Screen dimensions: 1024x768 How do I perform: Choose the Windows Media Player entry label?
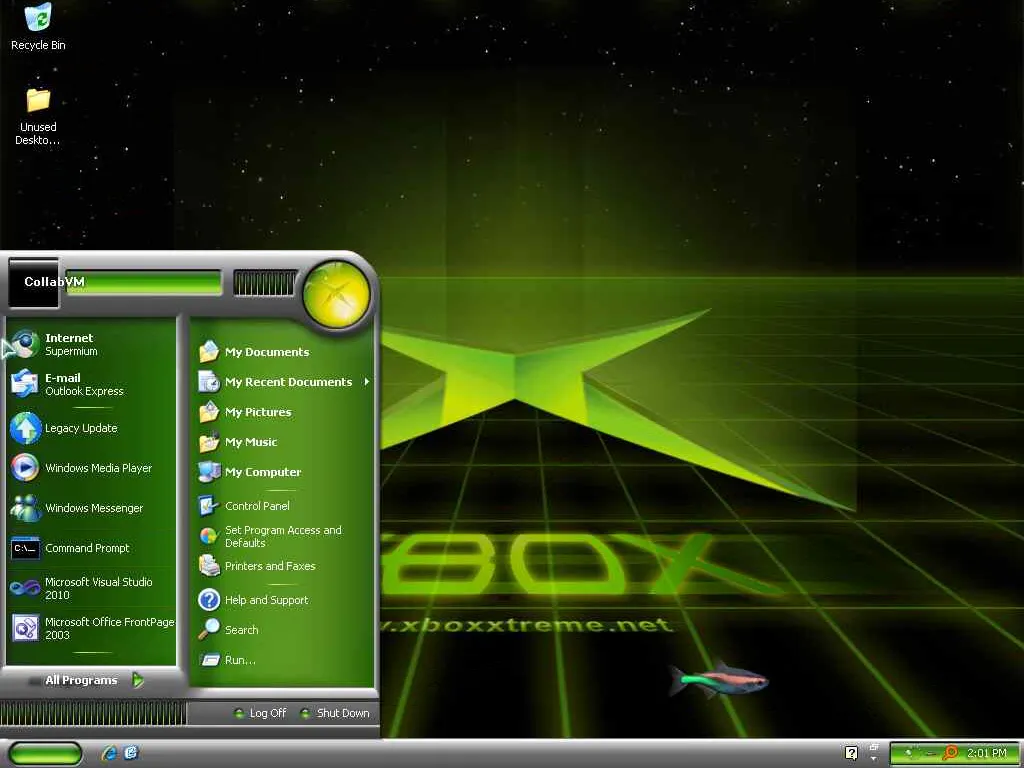point(99,468)
